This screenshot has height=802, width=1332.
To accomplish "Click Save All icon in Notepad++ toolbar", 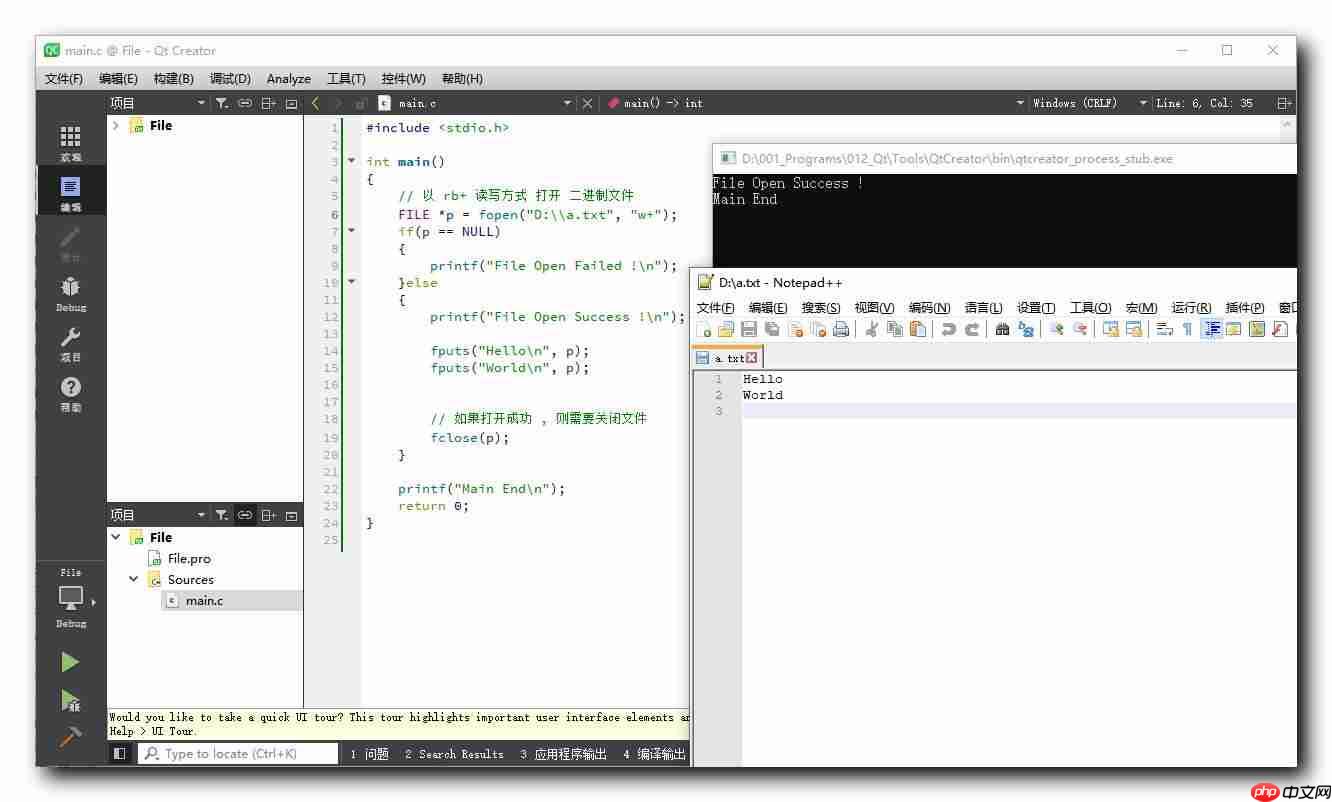I will [772, 329].
